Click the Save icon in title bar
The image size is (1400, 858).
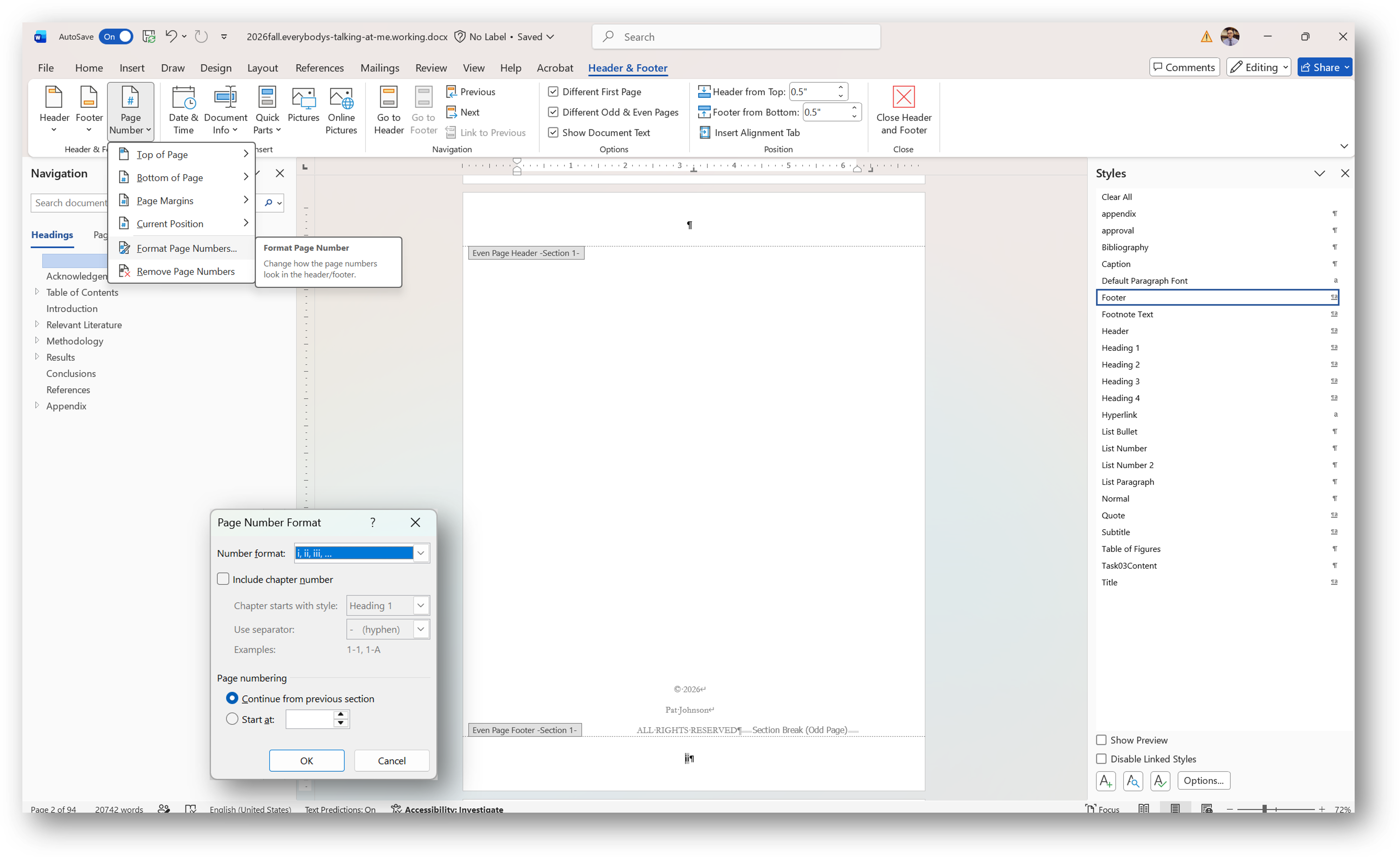coord(149,36)
